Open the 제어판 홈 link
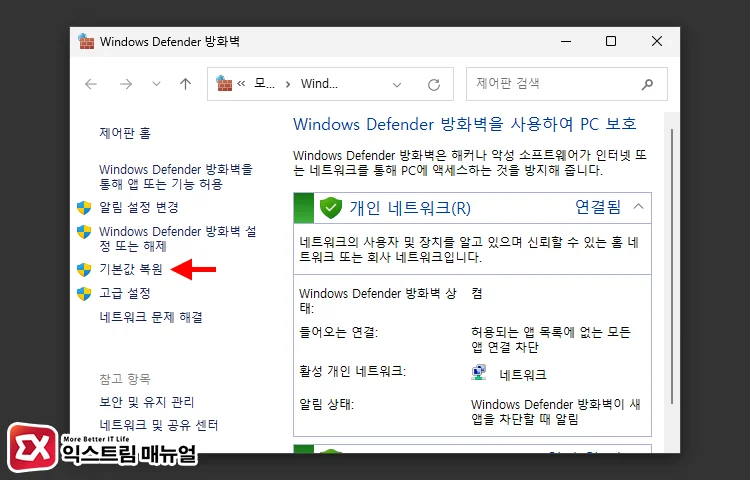The height and width of the screenshot is (480, 750). 125,133
